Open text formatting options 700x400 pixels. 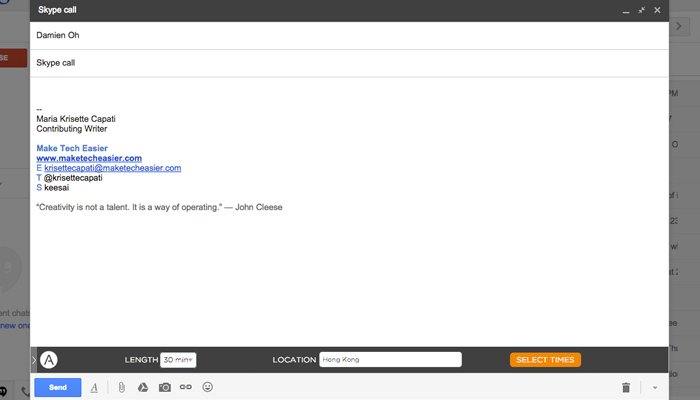94,388
